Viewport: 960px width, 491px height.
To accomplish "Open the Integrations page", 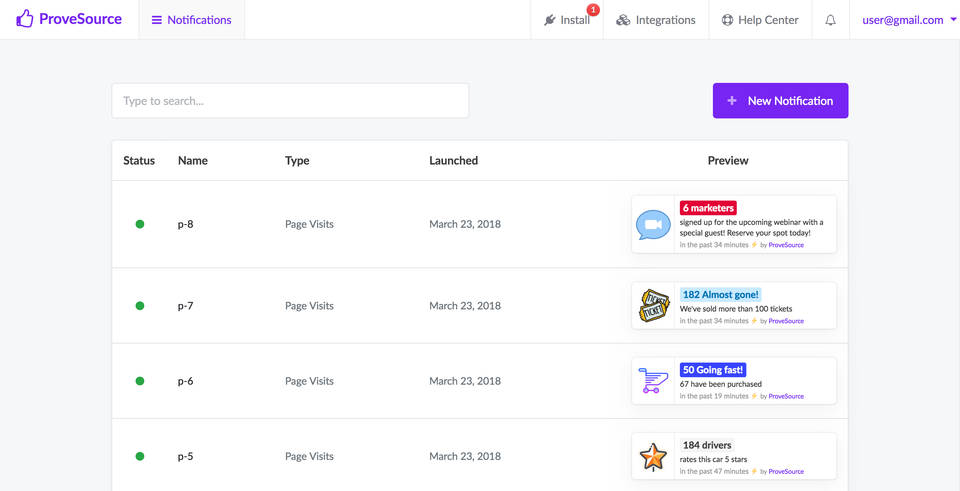I will tap(656, 20).
